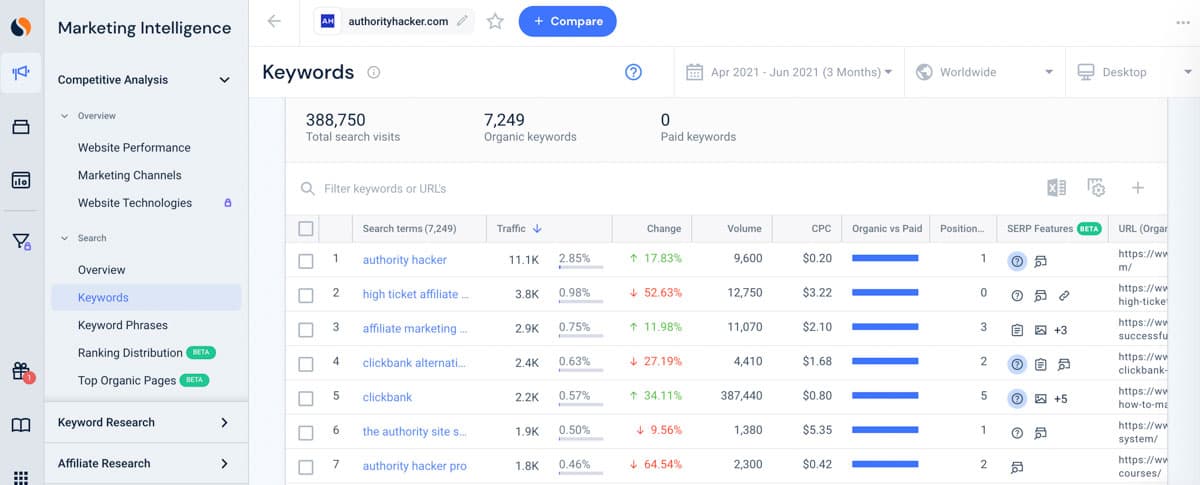
Task: Check the box for the authority site system row
Action: tap(306, 432)
